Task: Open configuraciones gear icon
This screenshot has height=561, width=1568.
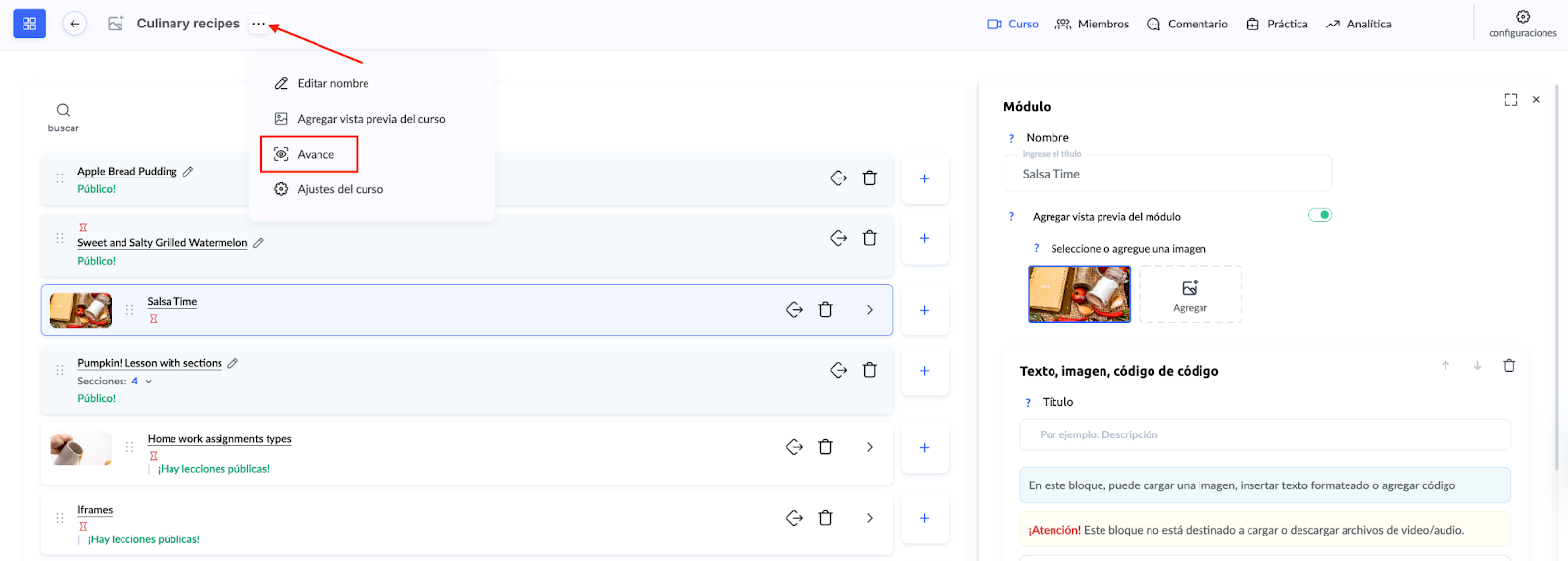Action: [x=1522, y=17]
